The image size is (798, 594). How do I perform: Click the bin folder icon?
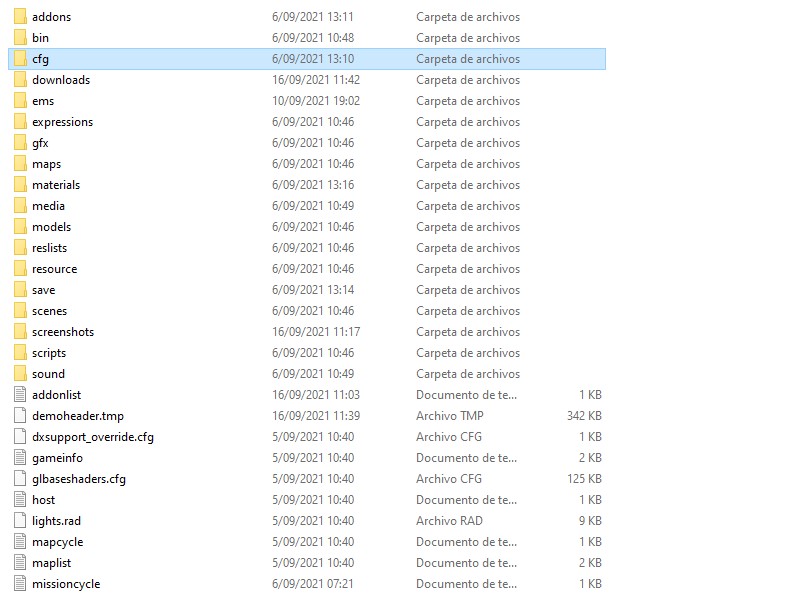tap(20, 38)
